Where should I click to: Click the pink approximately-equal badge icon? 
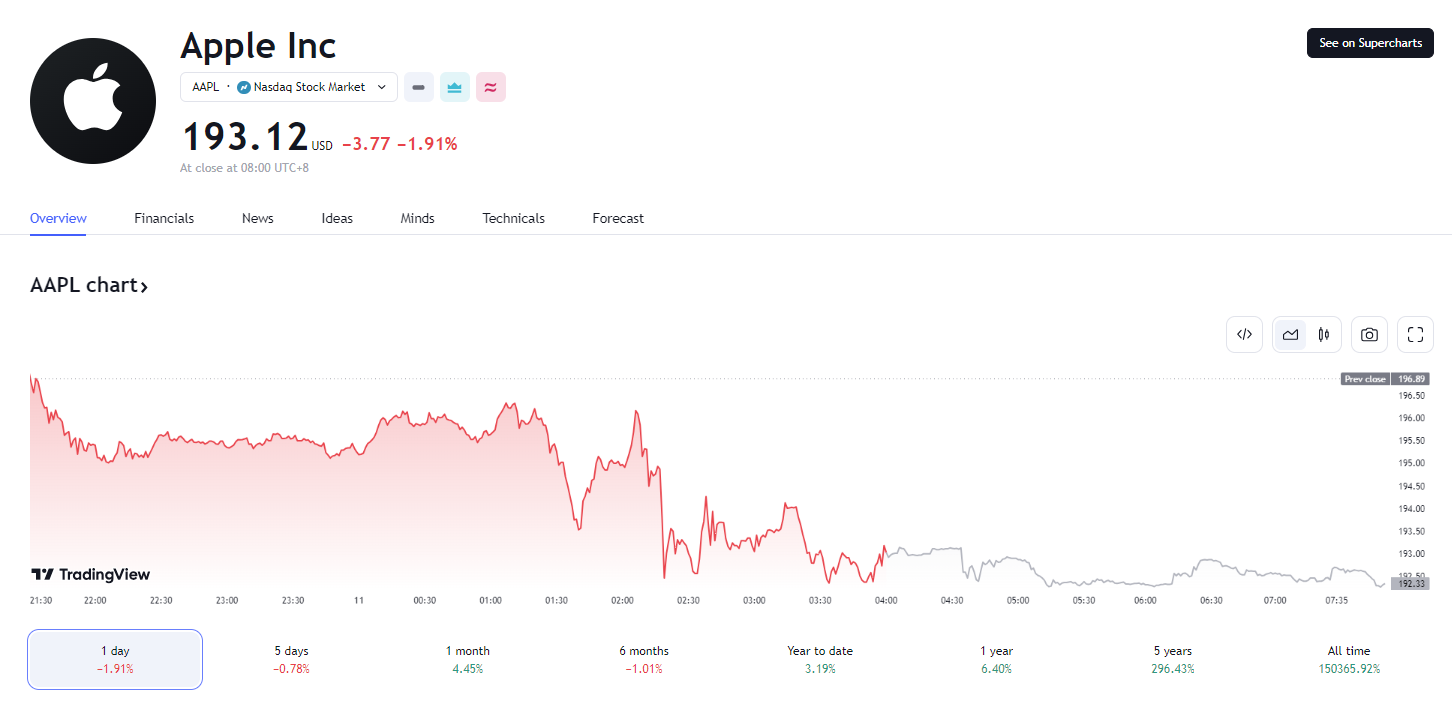(491, 88)
